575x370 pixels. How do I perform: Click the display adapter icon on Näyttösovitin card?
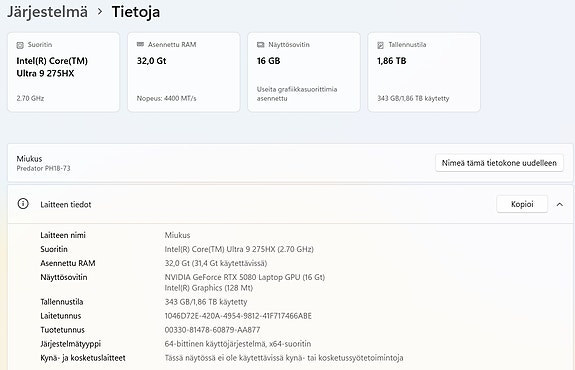260,45
